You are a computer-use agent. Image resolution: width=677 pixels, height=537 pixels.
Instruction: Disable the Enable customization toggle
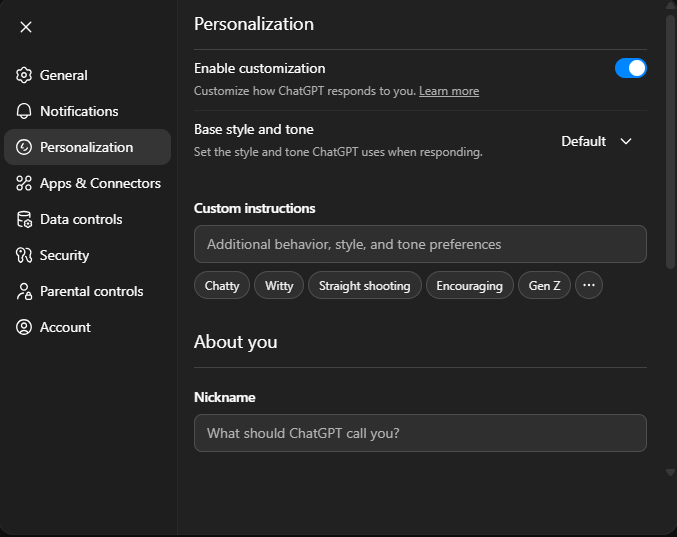pos(630,68)
